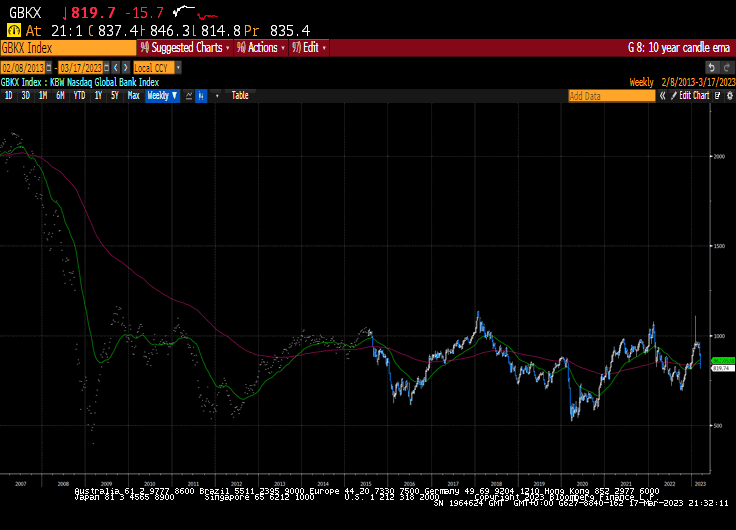Select the 1D period
This screenshot has height=530, width=736.
point(9,96)
